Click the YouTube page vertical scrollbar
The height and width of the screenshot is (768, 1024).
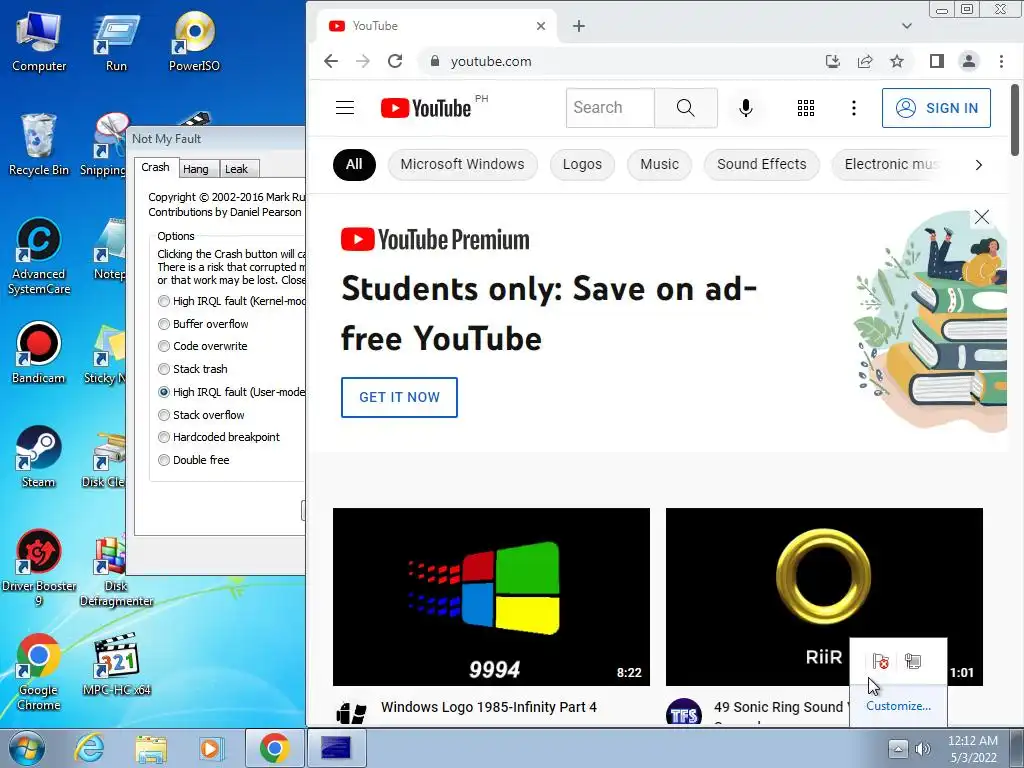click(1015, 120)
